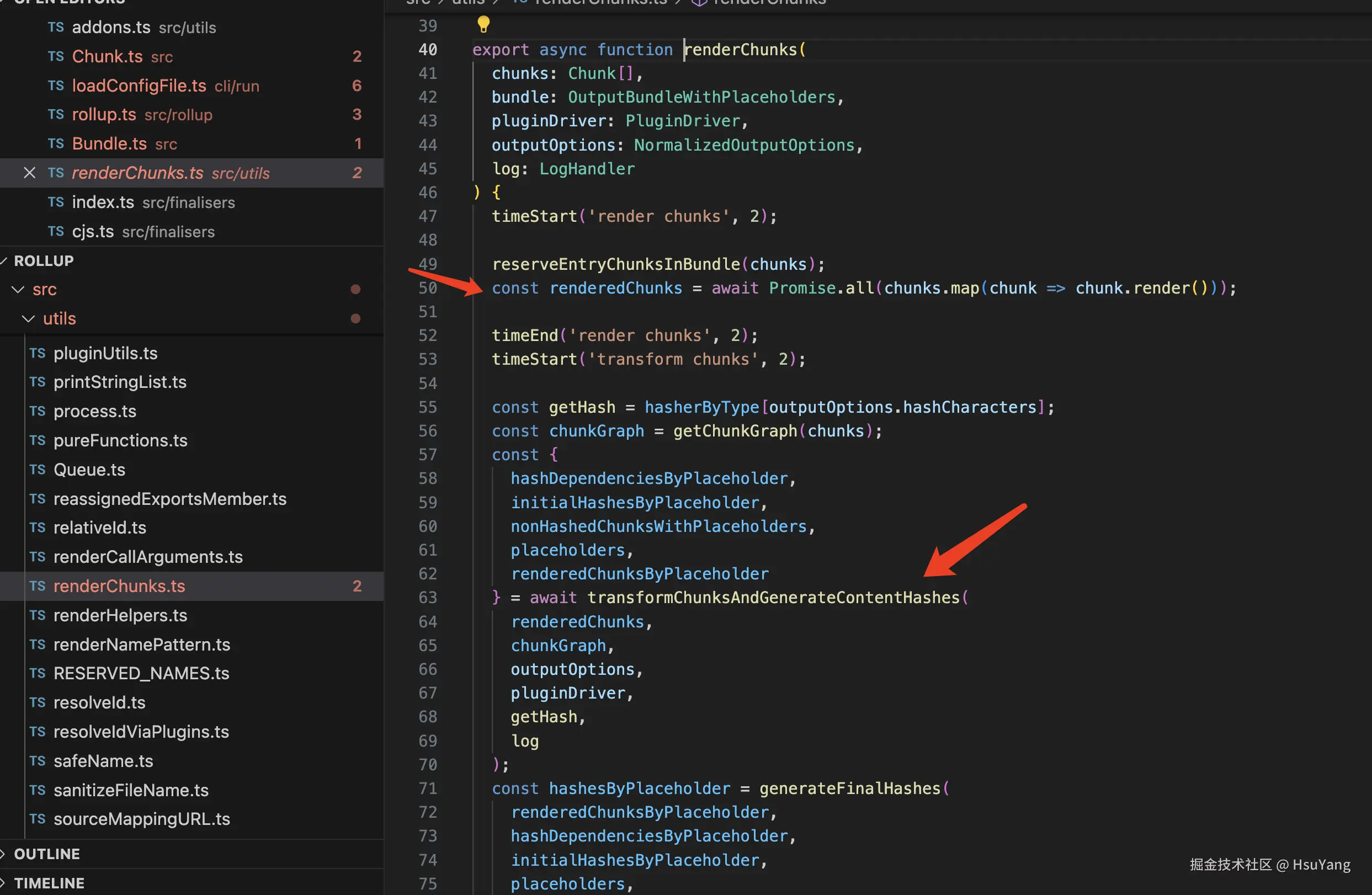The image size is (1372, 895).
Task: Click the transformChunksAndGenerateContentHashes function call
Action: [x=773, y=597]
